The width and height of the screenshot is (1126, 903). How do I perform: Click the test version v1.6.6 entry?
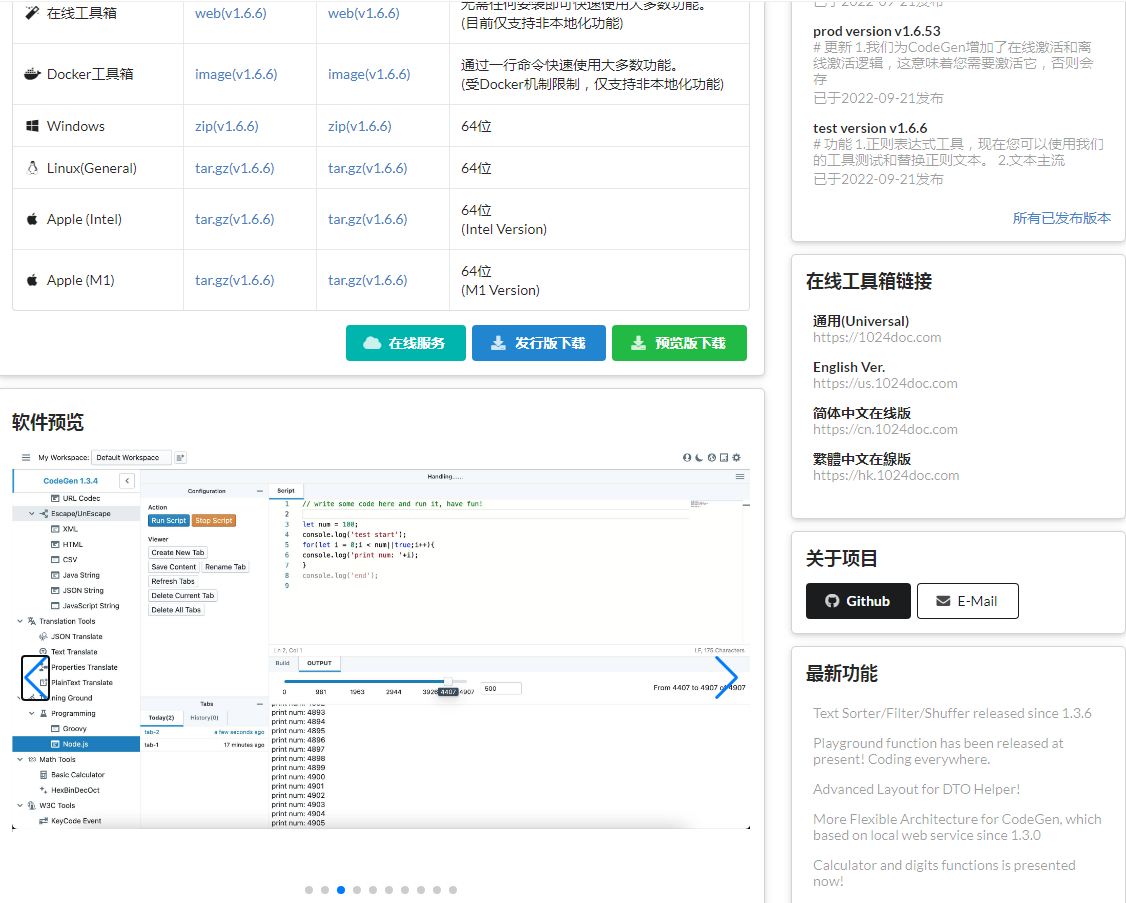870,128
